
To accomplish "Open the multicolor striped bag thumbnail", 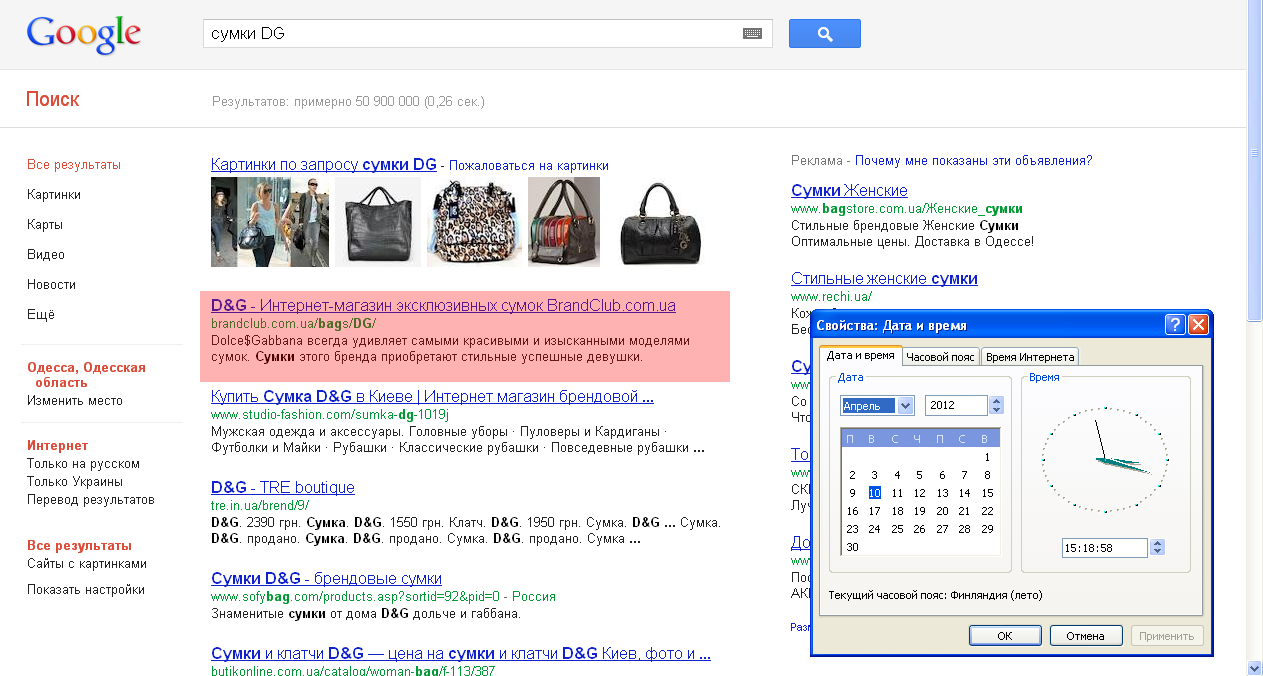I will click(564, 222).
